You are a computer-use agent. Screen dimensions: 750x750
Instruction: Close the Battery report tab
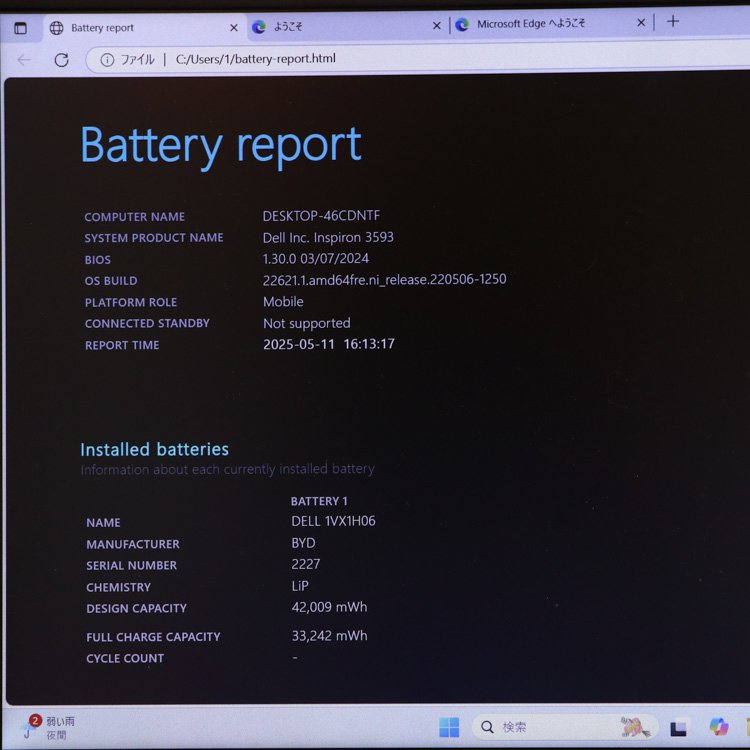(x=234, y=28)
